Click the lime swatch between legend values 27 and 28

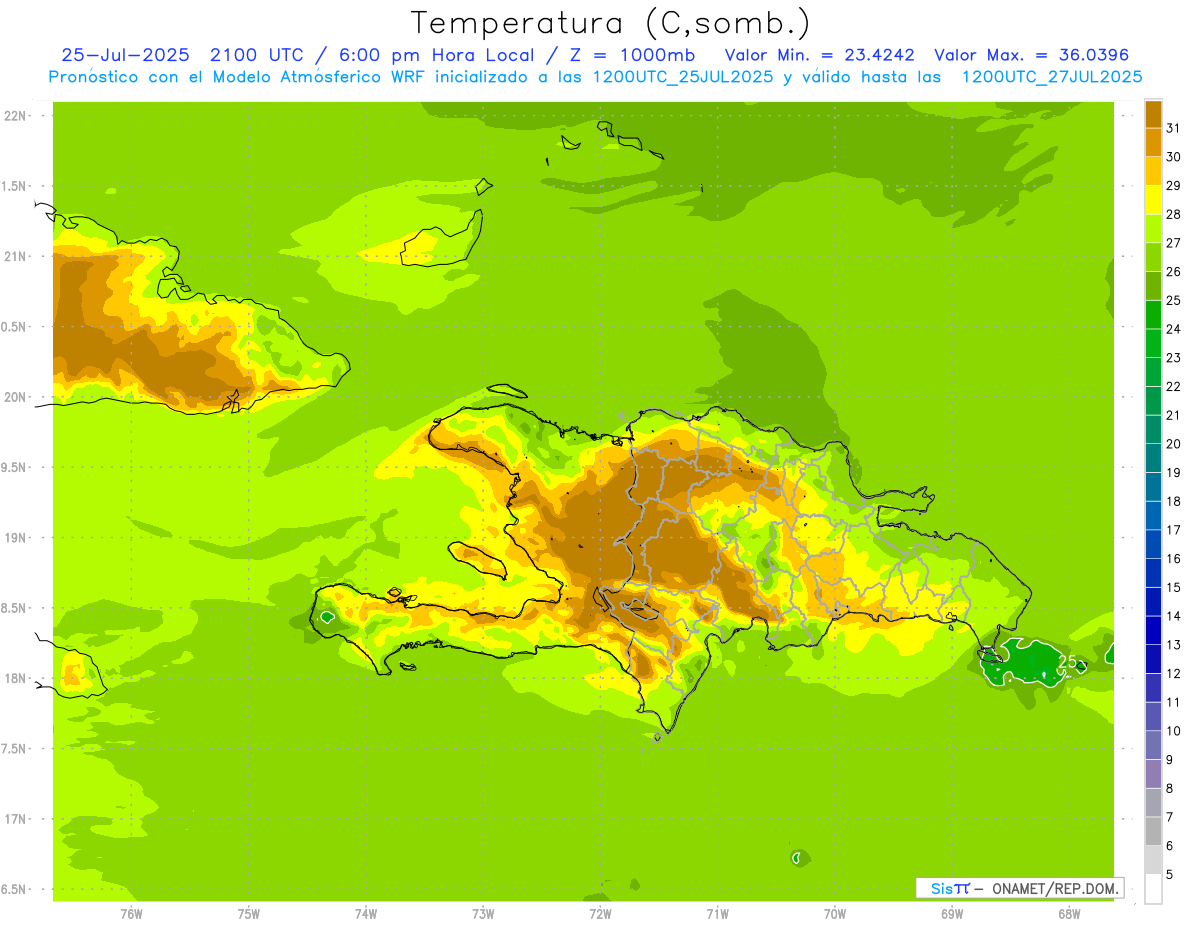coord(1153,229)
